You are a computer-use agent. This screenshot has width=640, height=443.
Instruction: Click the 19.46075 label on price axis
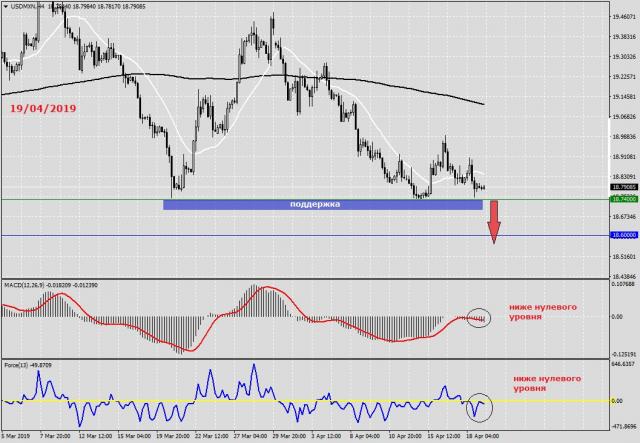[622, 17]
